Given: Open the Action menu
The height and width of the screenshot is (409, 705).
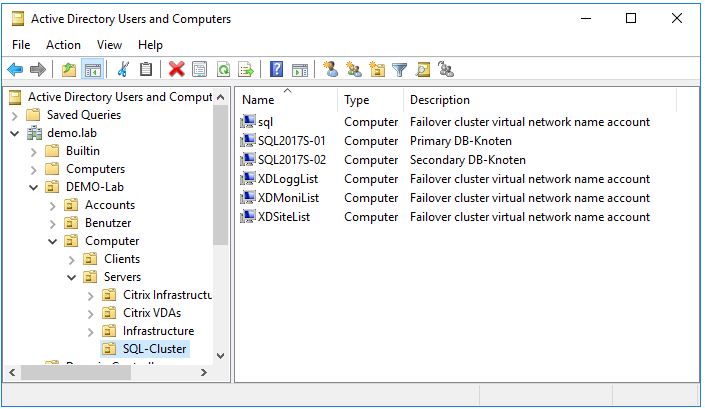Looking at the screenshot, I should (63, 45).
